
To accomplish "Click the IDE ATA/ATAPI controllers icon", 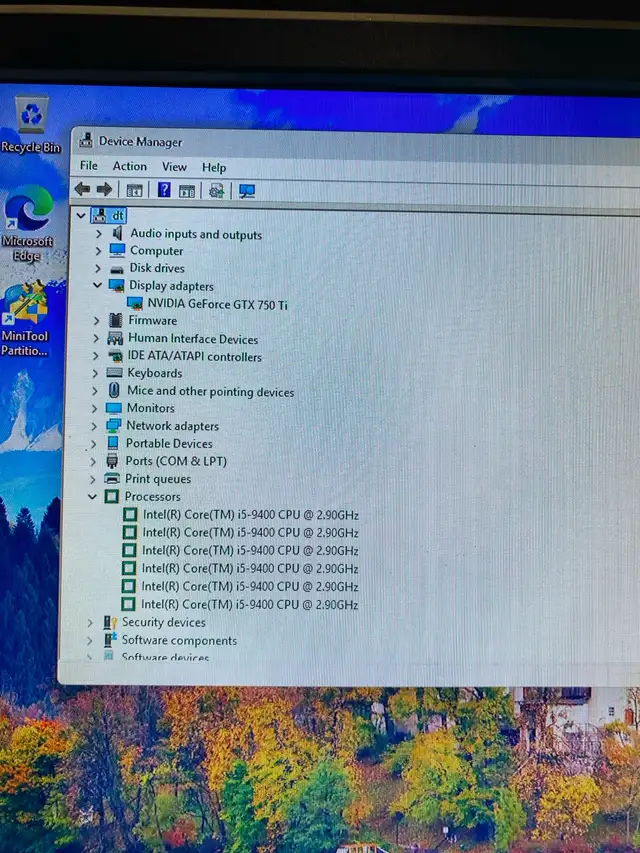I will 115,356.
